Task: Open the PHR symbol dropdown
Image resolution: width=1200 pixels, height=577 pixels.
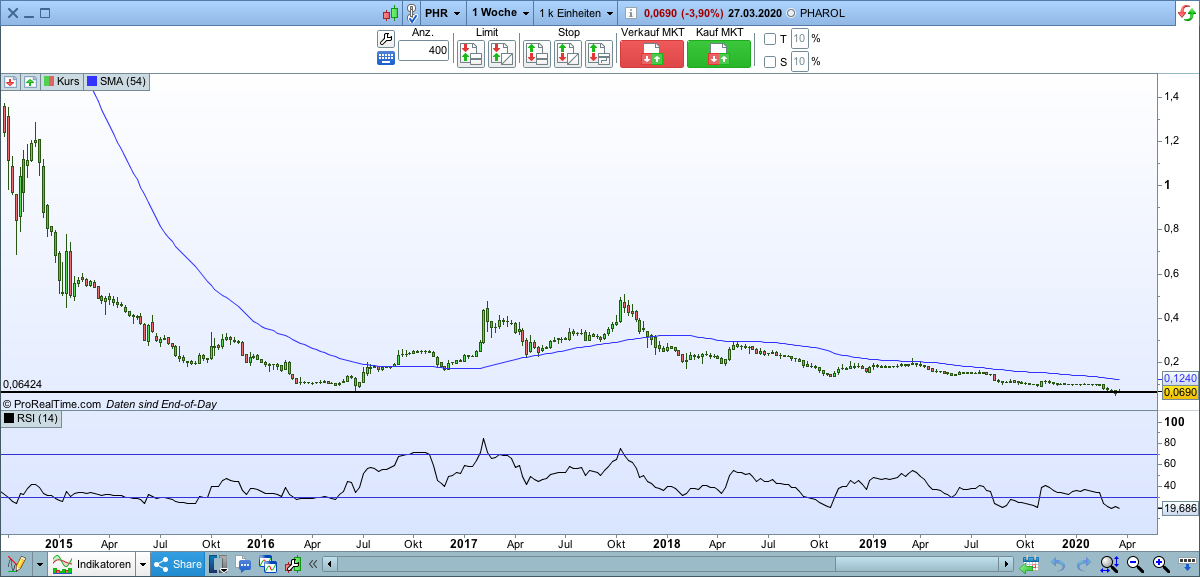Action: 444,13
